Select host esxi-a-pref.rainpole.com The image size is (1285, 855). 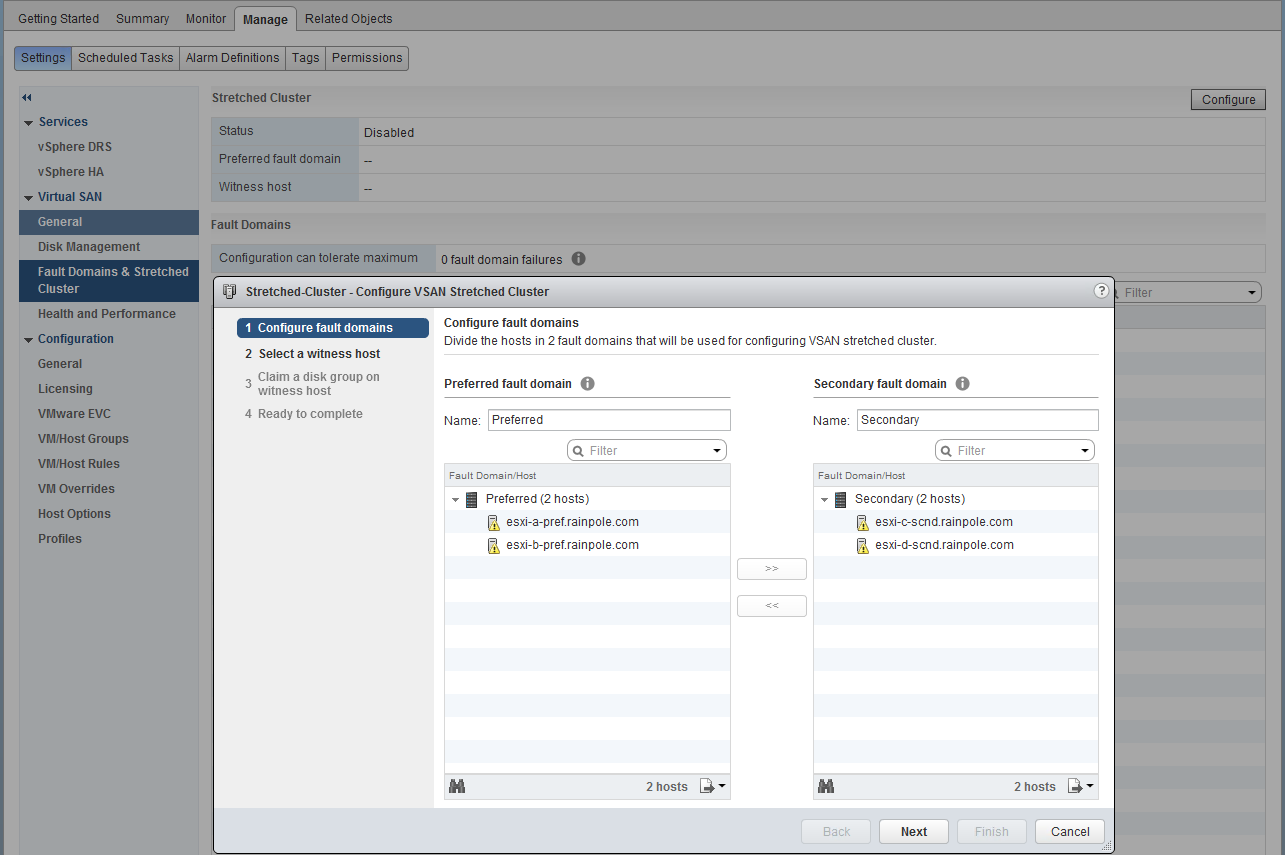coord(572,522)
